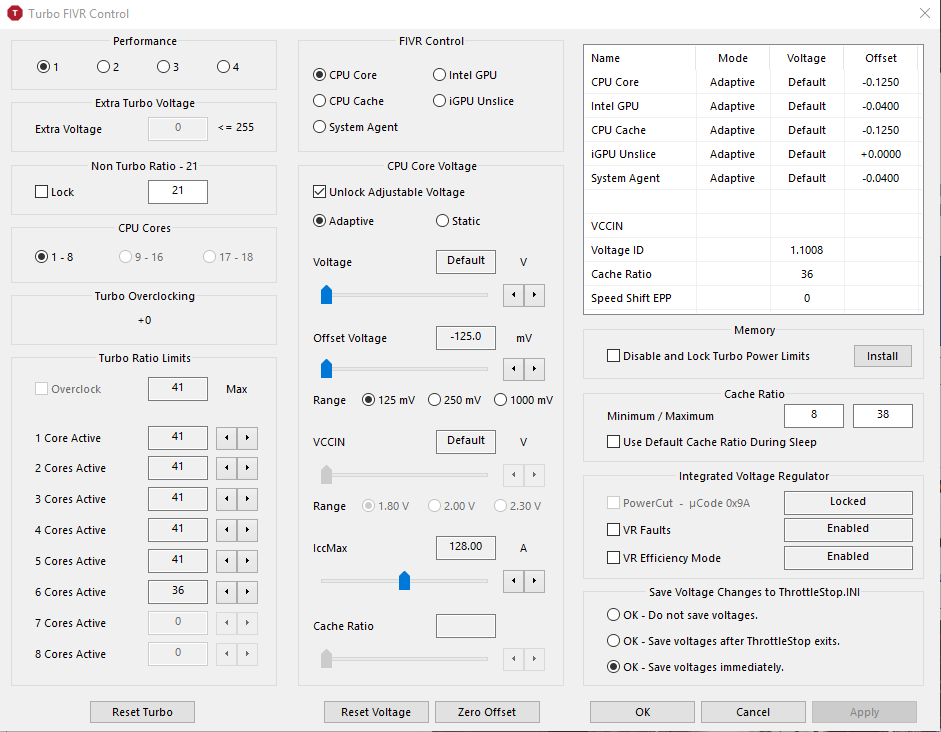
Task: Click the Zero Offset button
Action: pos(487,712)
